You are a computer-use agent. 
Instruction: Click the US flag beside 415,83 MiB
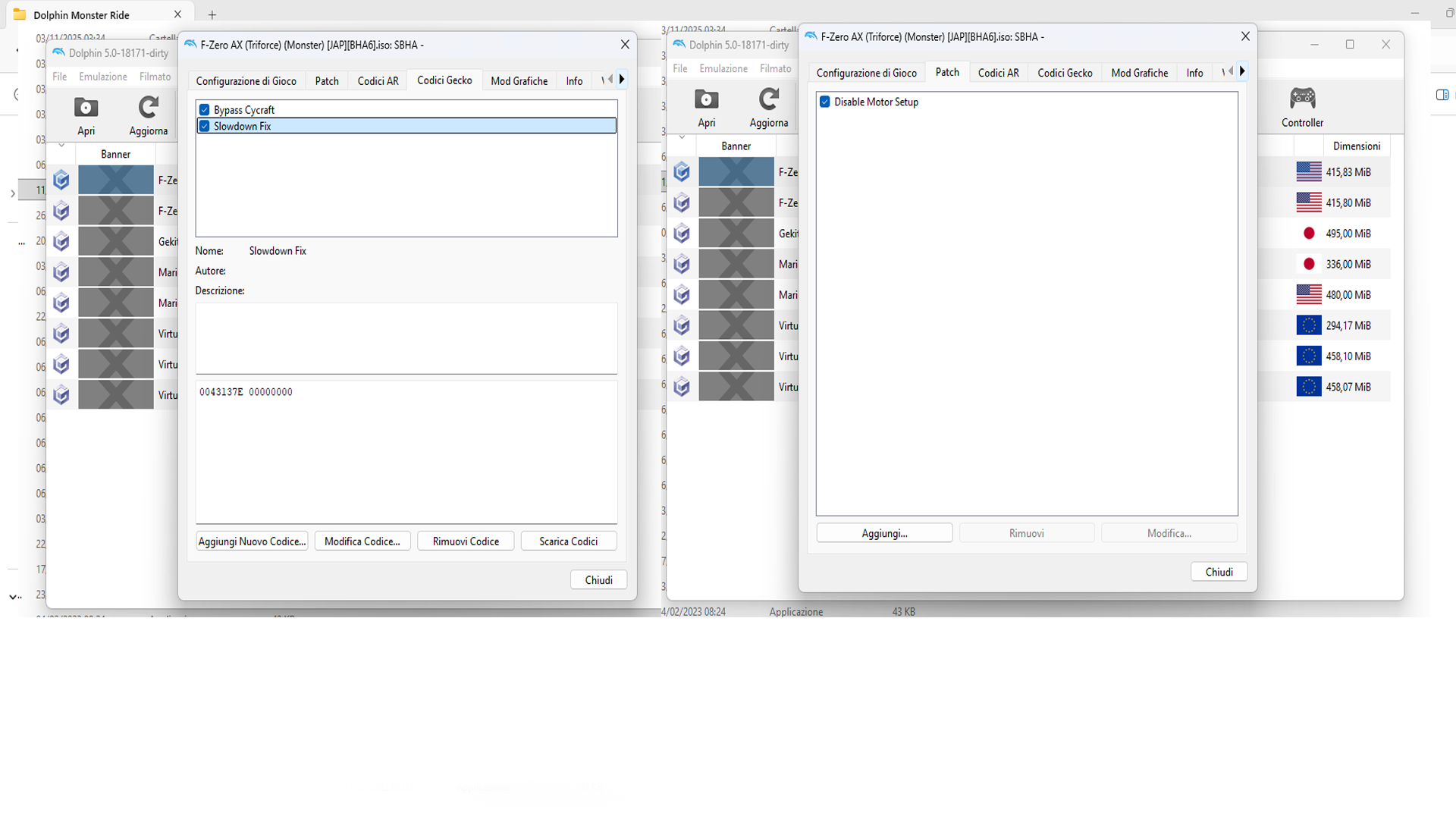[1309, 172]
